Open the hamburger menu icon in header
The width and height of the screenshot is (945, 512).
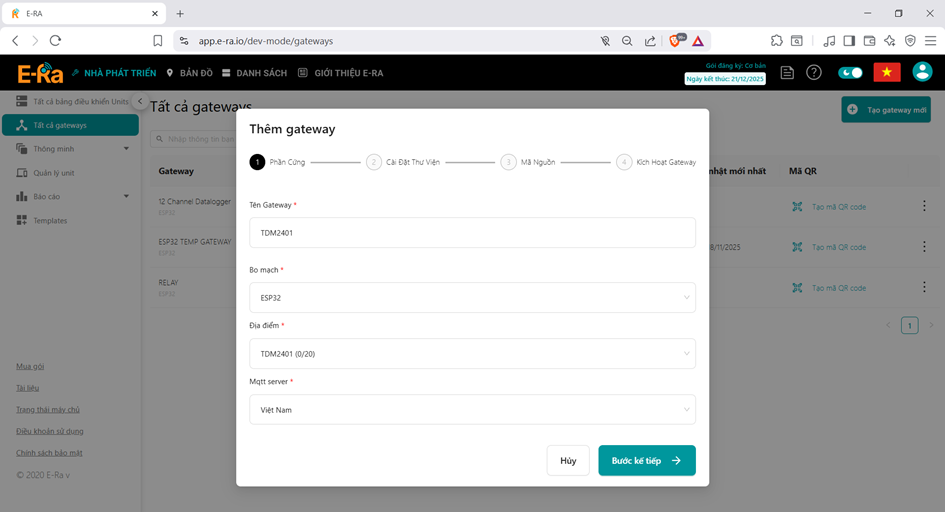coord(930,41)
